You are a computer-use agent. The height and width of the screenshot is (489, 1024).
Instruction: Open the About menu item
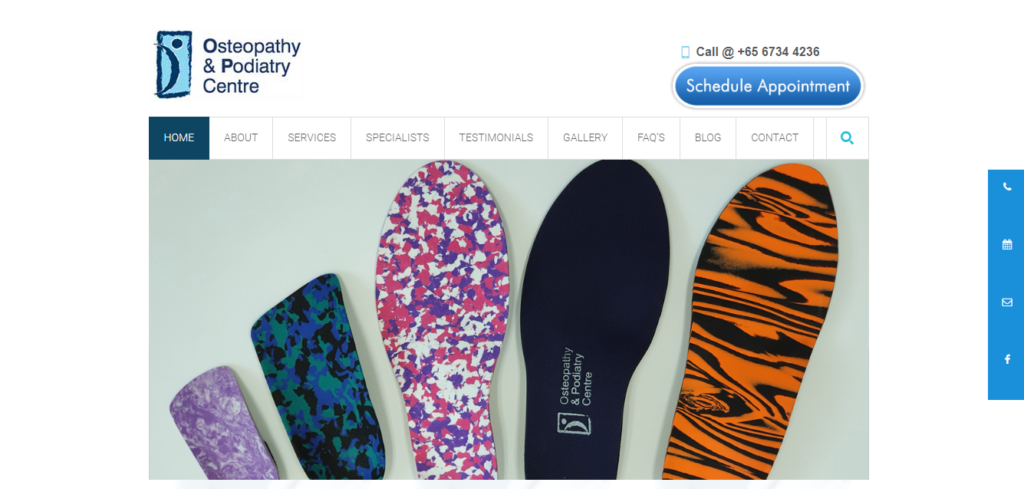click(241, 138)
